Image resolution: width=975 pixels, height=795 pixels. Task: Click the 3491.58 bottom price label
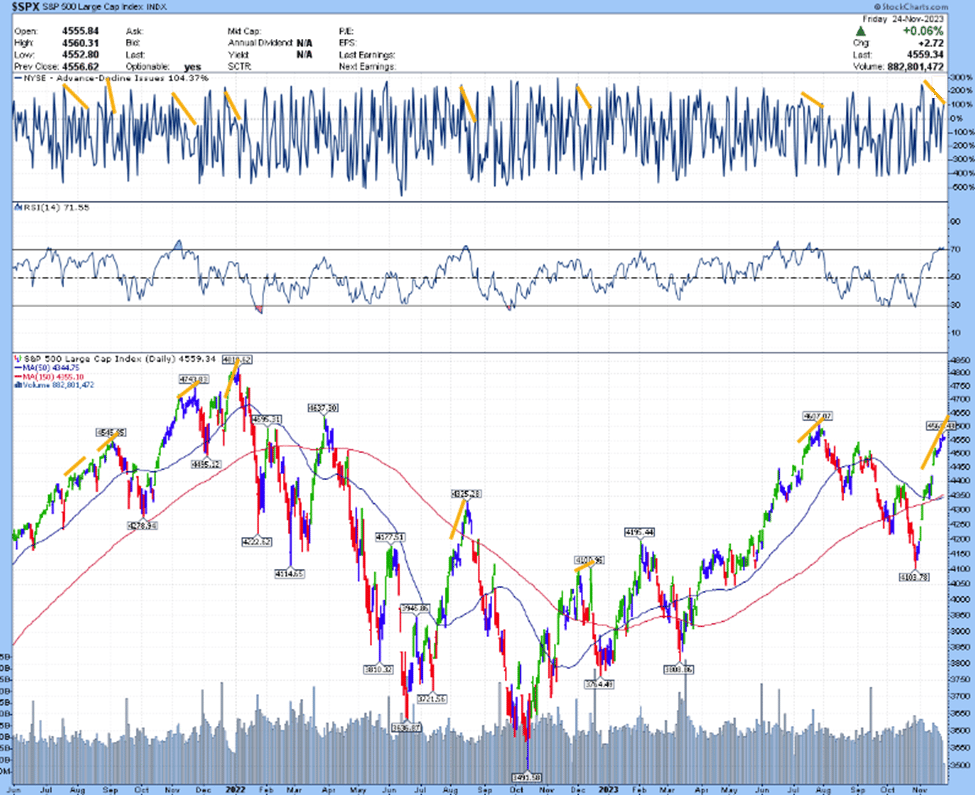pos(527,777)
